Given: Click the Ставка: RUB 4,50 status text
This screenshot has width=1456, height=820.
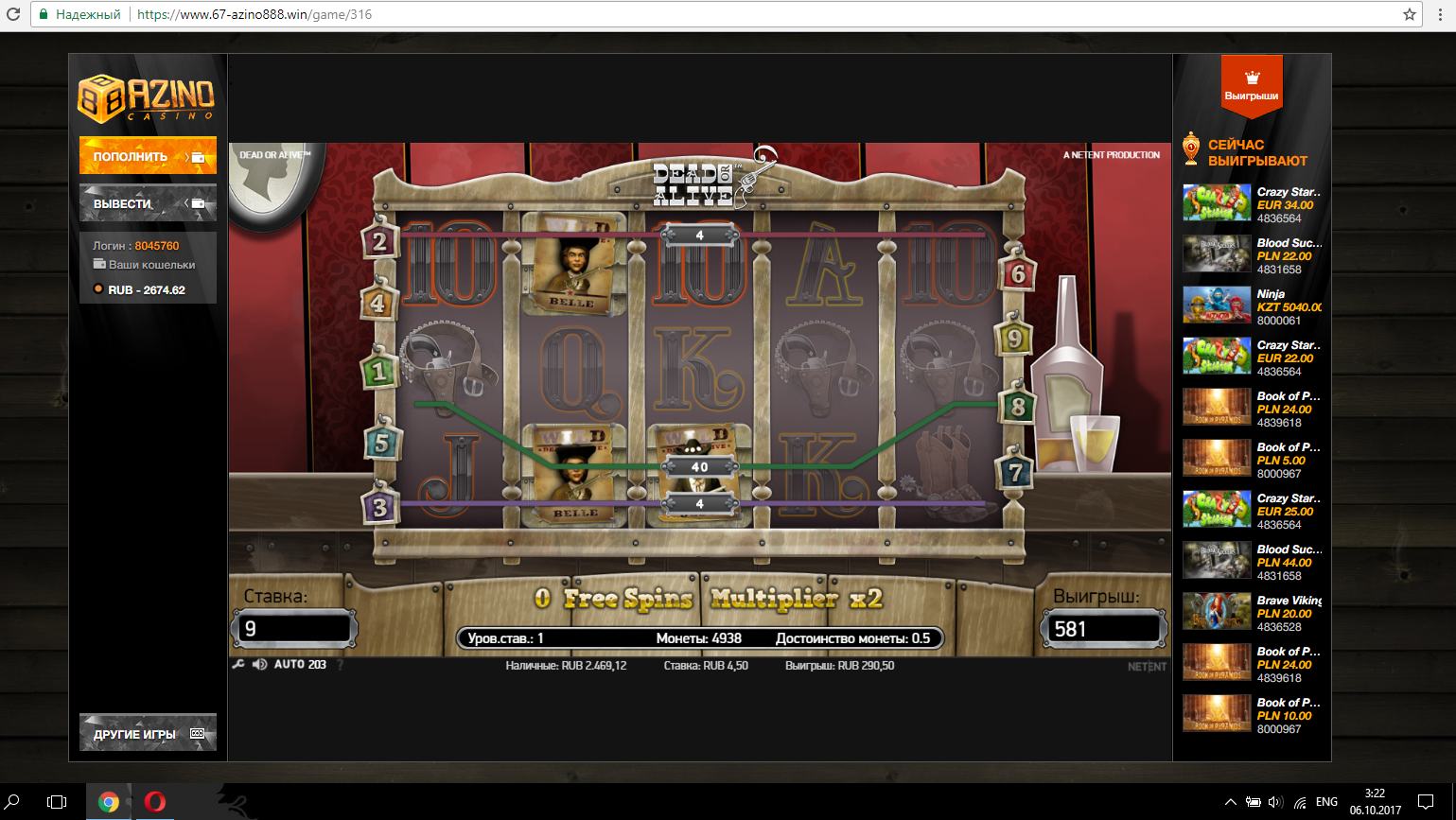Looking at the screenshot, I should click(x=706, y=666).
